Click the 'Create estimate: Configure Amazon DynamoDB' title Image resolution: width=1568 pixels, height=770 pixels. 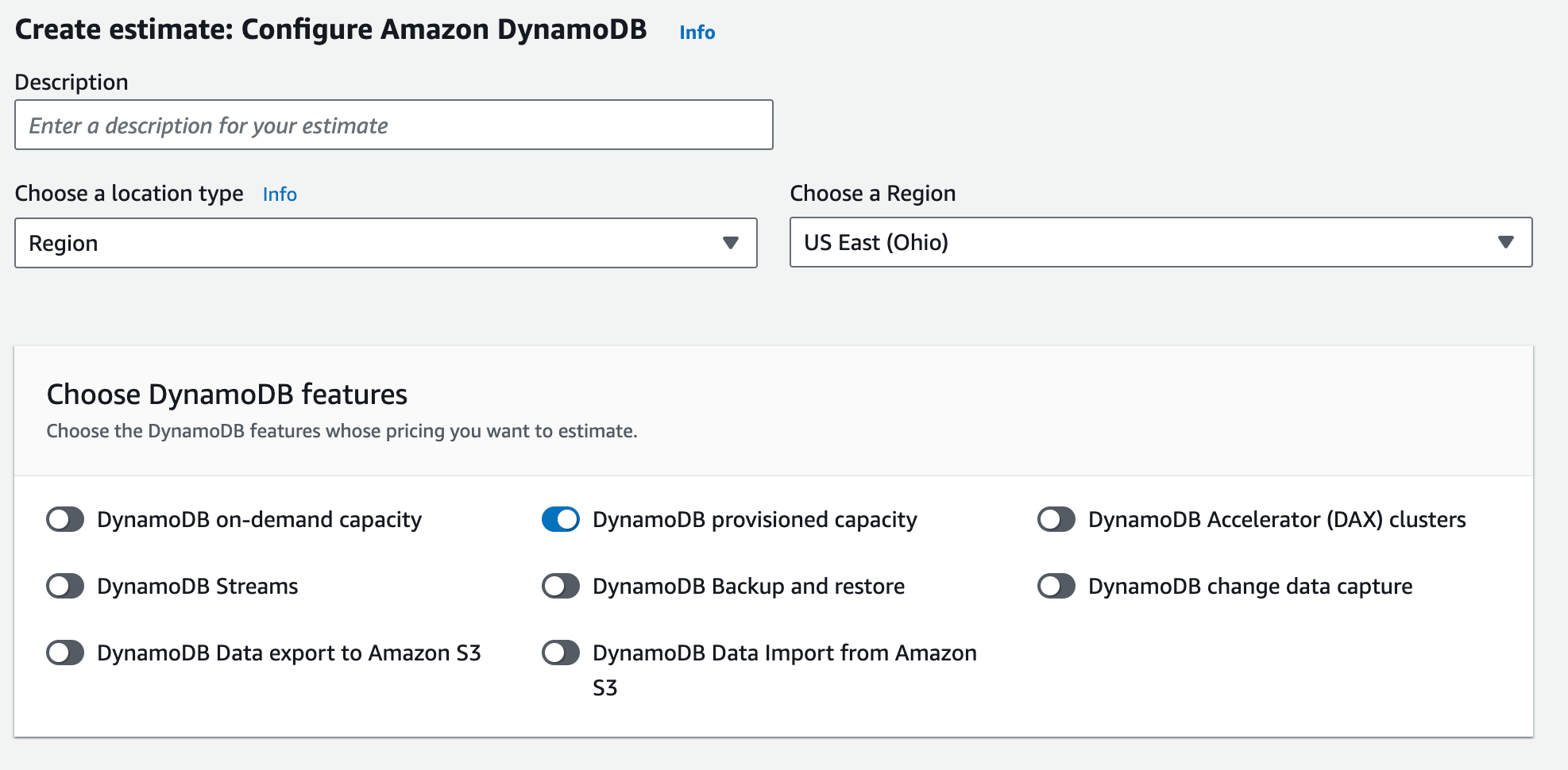tap(330, 30)
